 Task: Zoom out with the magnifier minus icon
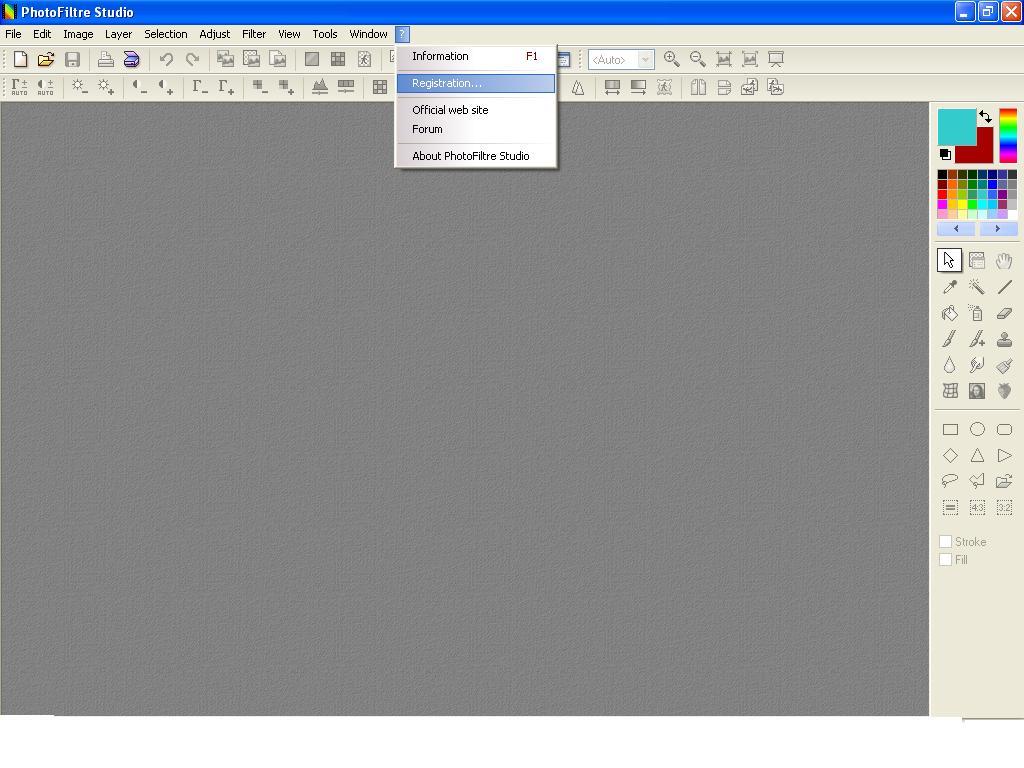(697, 59)
